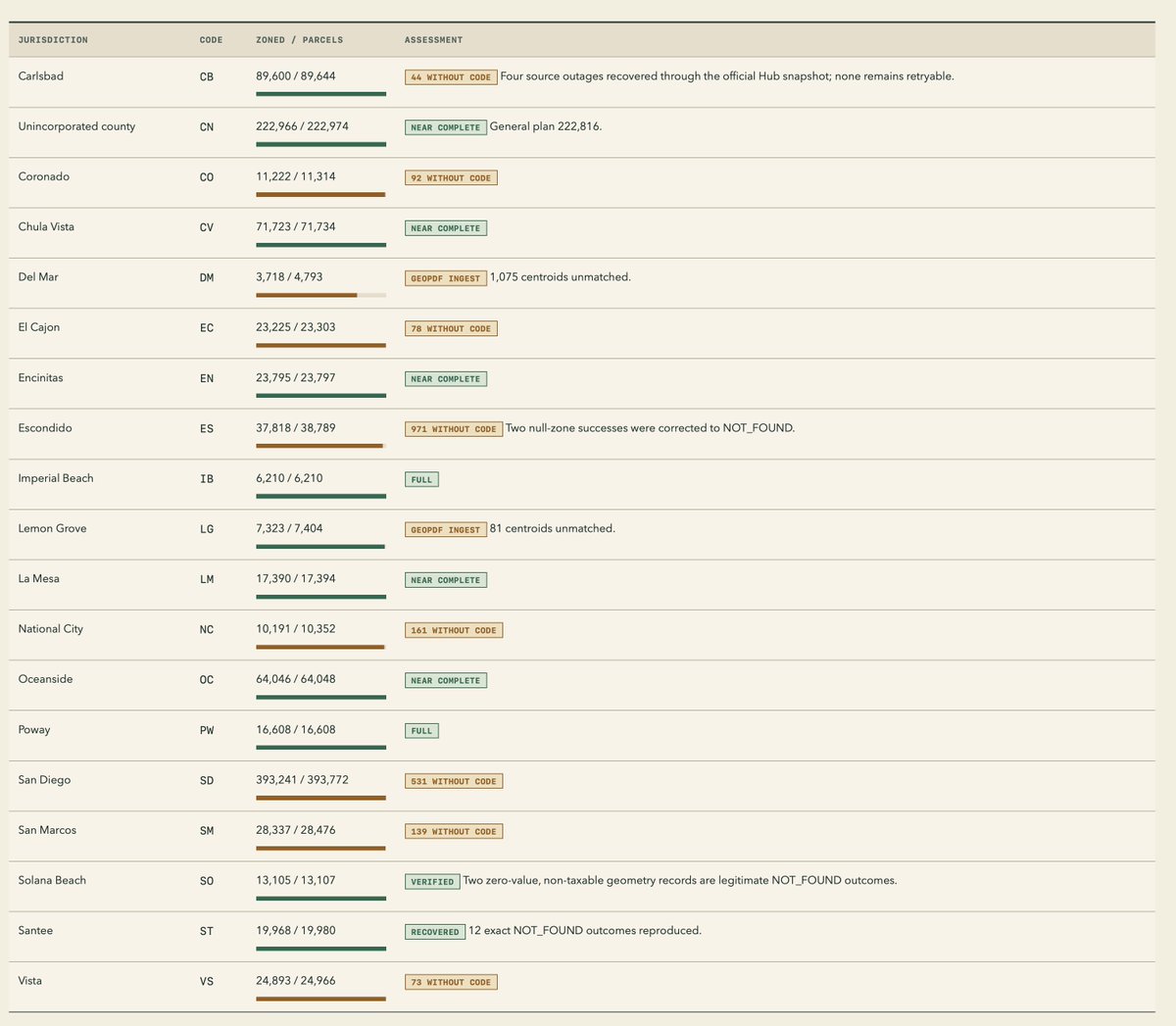Viewport: 1176px width, 1026px height.
Task: Select Poway jurisdiction name
Action: tap(34, 729)
